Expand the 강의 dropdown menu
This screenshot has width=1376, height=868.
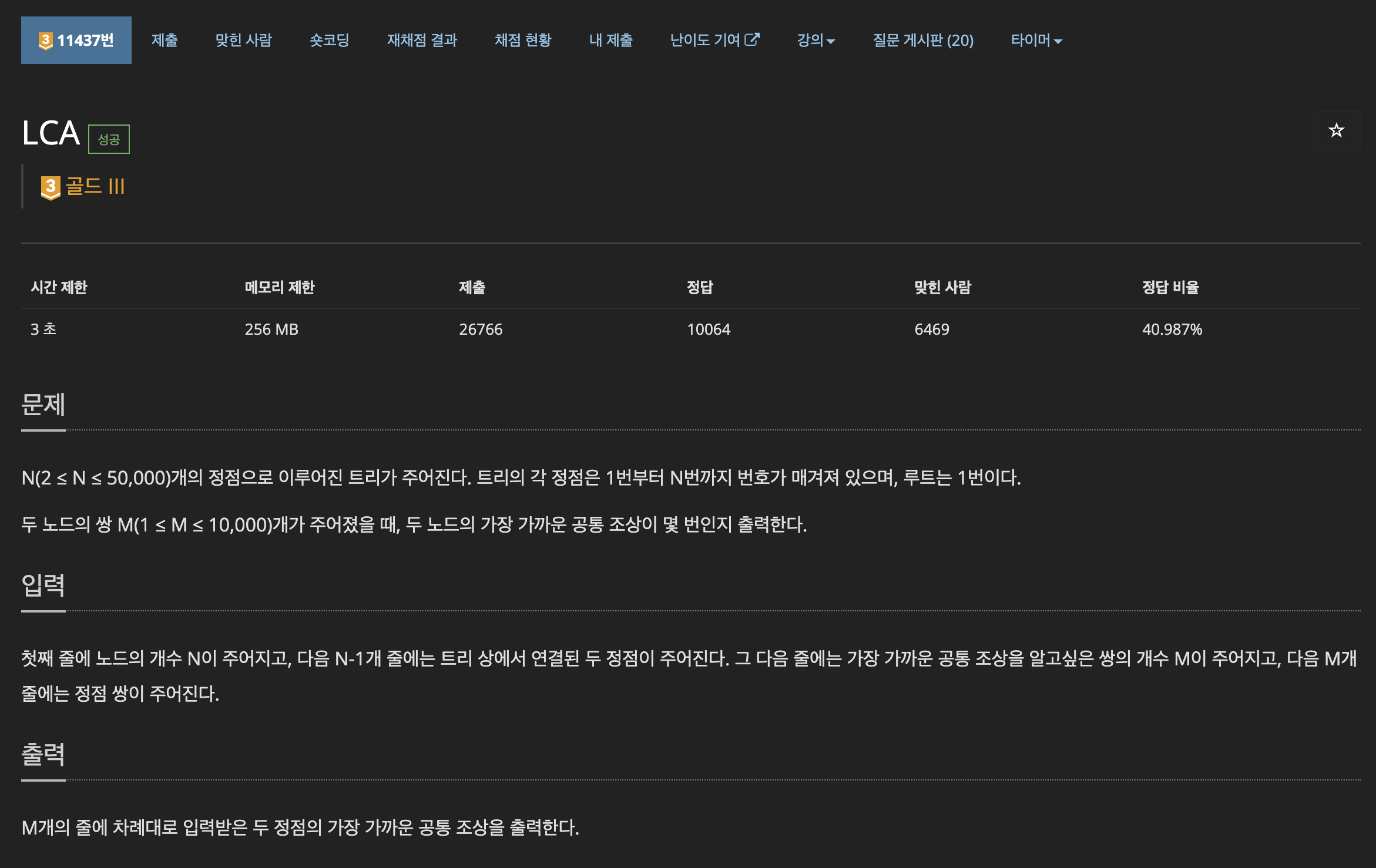[815, 41]
